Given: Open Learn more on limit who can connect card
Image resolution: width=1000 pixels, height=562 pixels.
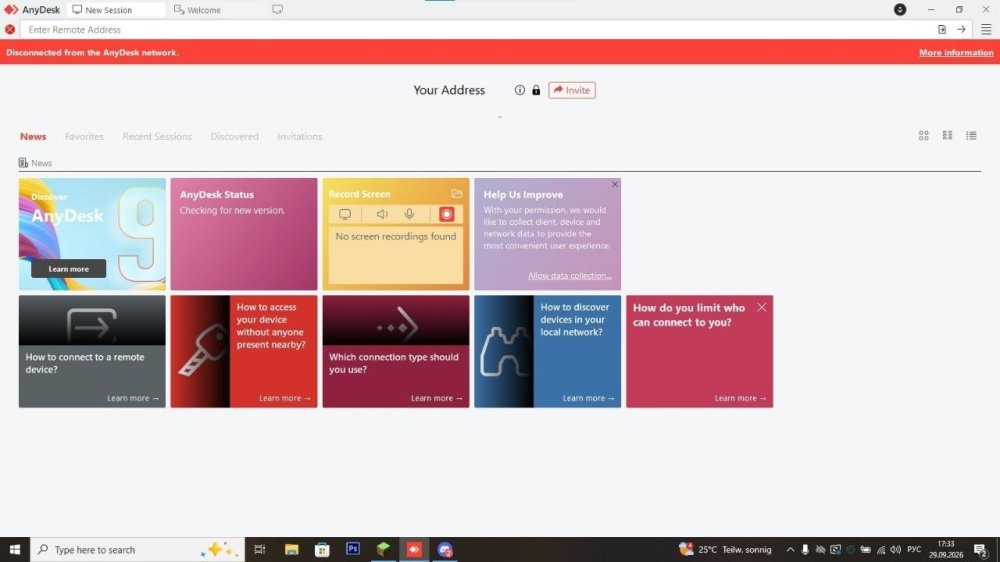Looking at the screenshot, I should coord(740,398).
